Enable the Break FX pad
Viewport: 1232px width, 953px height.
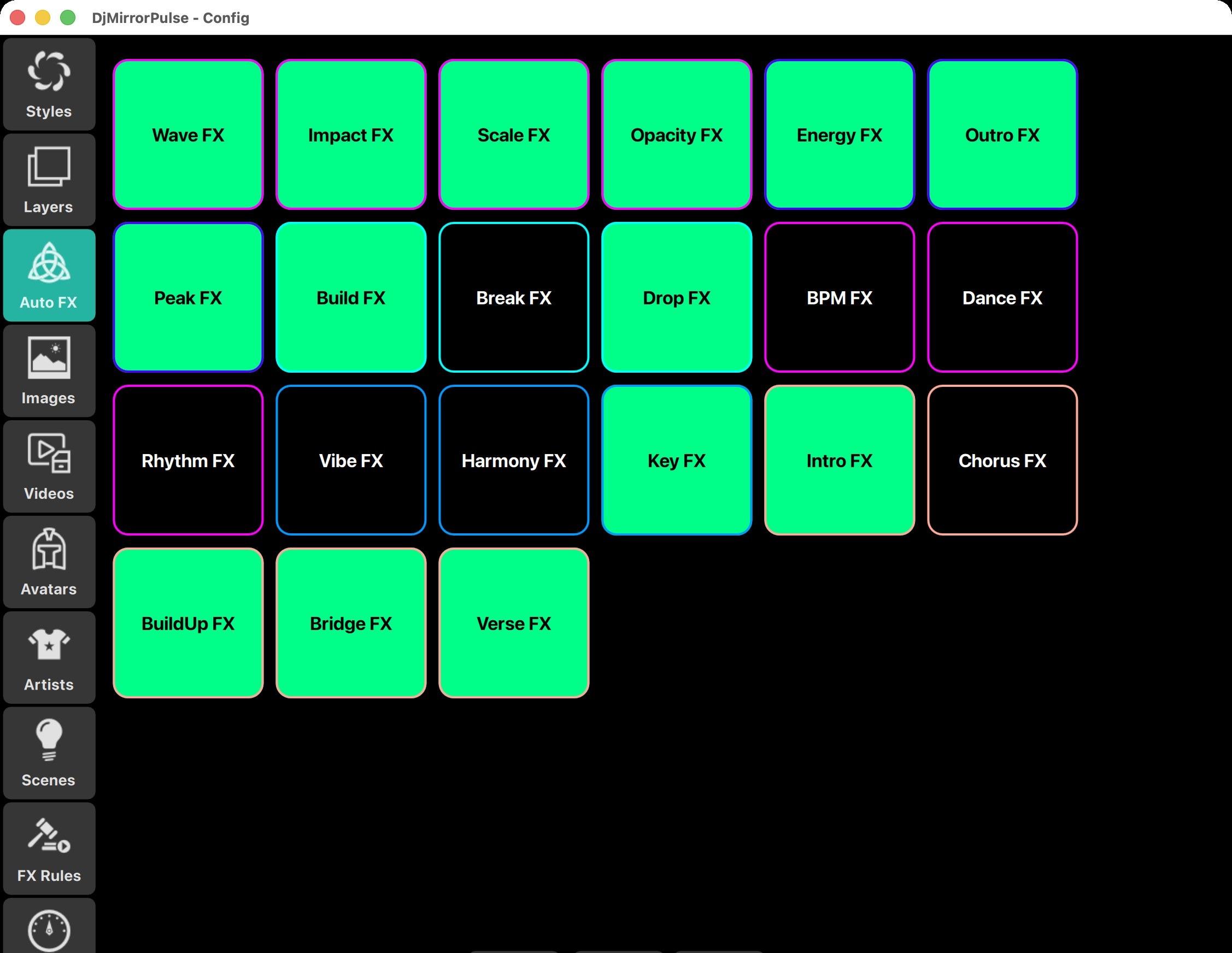514,297
